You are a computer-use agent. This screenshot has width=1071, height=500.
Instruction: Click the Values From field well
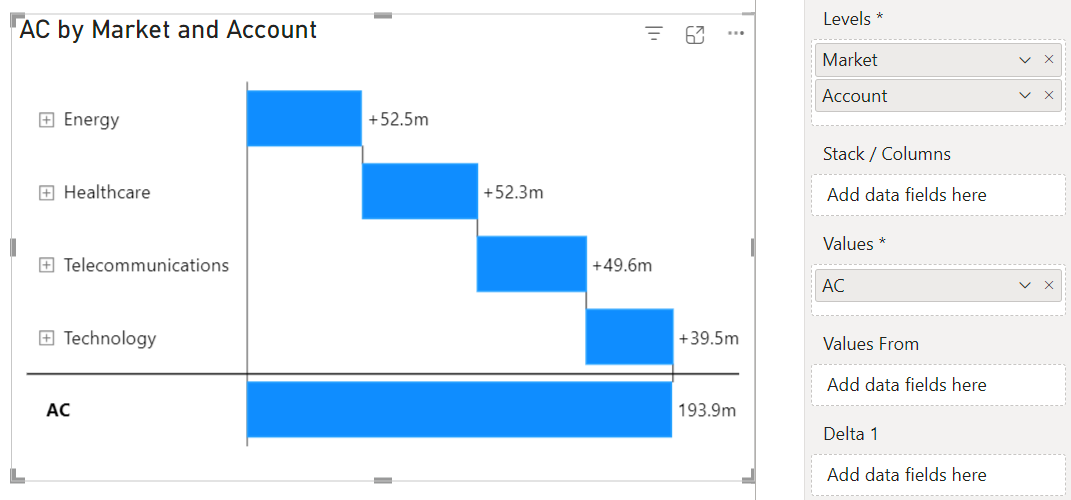[x=939, y=385]
